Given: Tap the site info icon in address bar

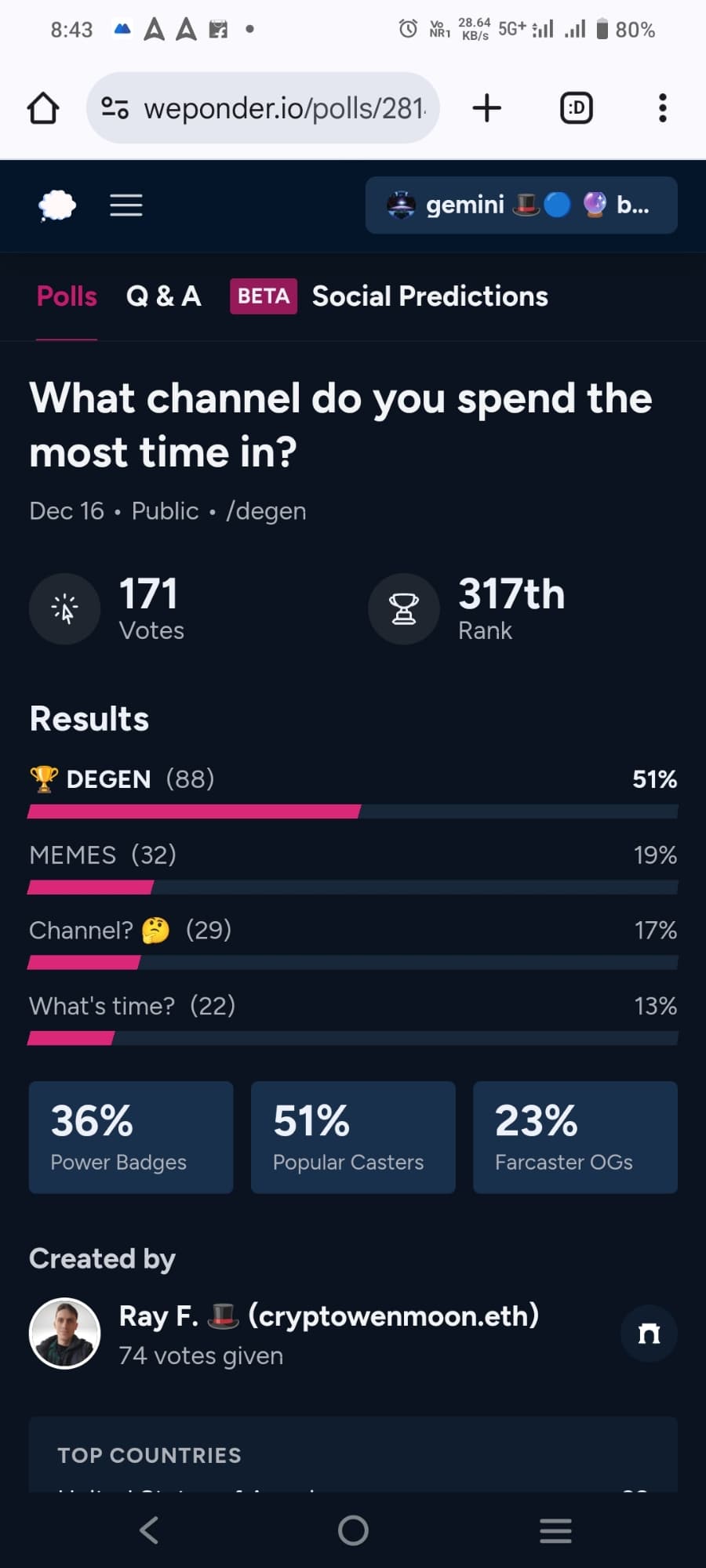Looking at the screenshot, I should pos(115,107).
